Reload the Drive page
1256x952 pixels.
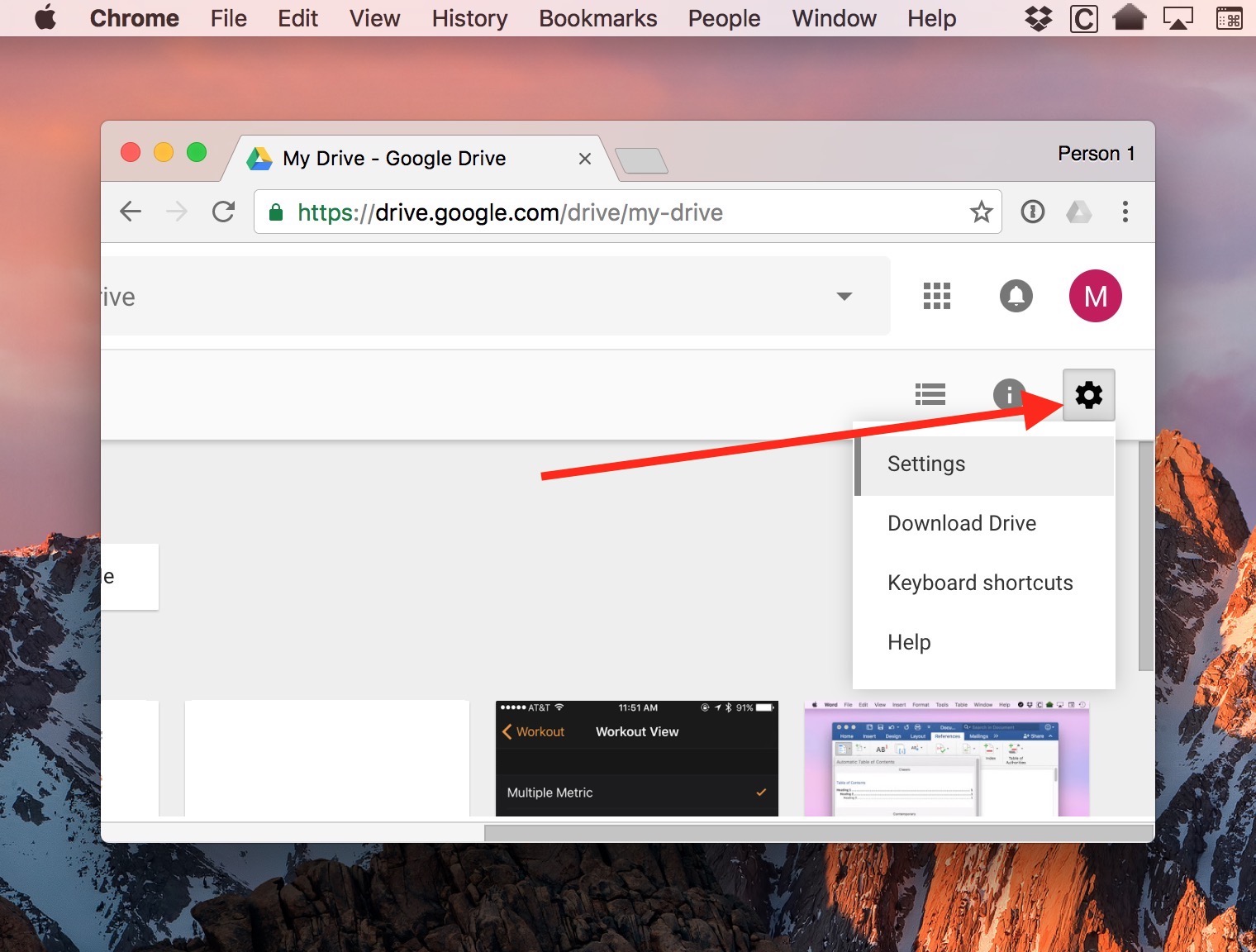coord(223,212)
